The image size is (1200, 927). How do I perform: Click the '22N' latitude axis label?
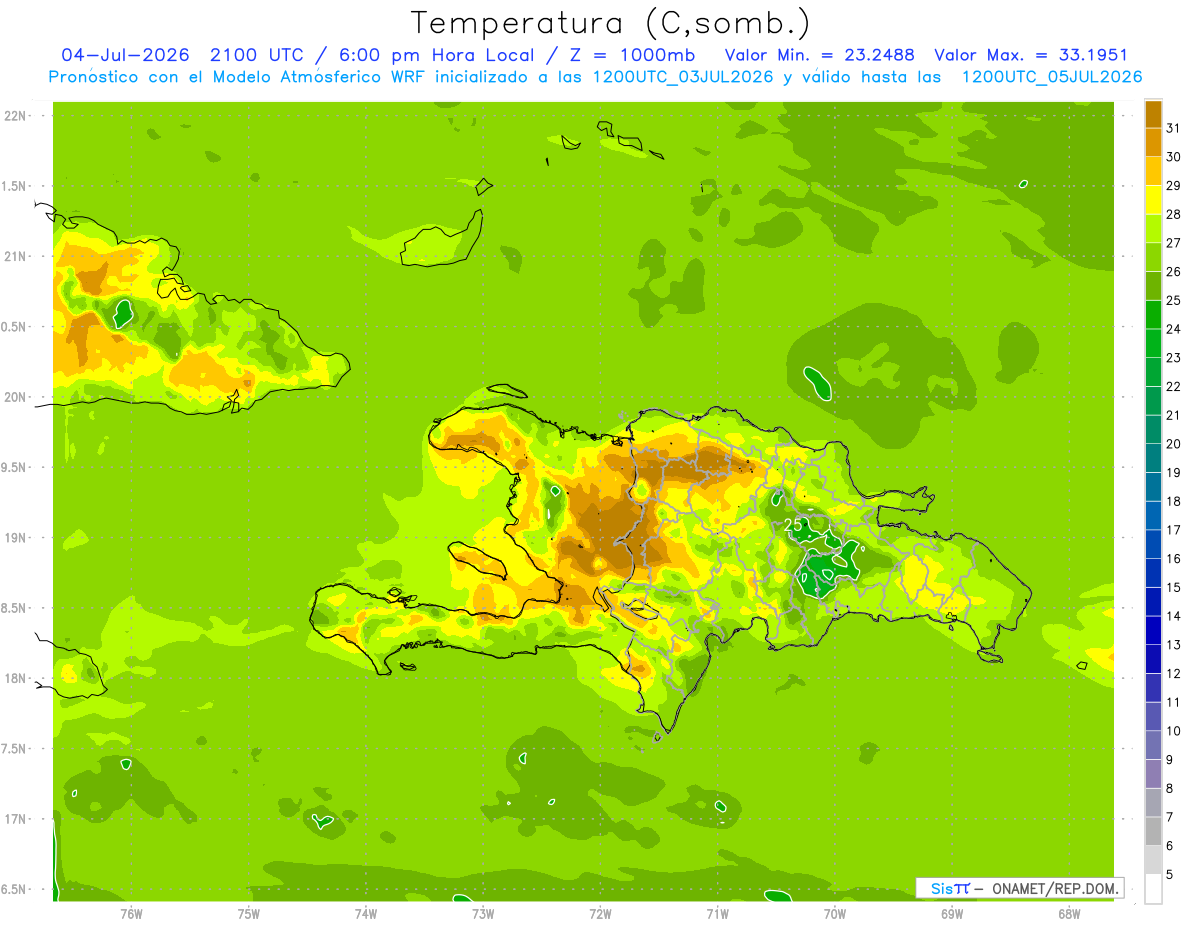[x=16, y=115]
